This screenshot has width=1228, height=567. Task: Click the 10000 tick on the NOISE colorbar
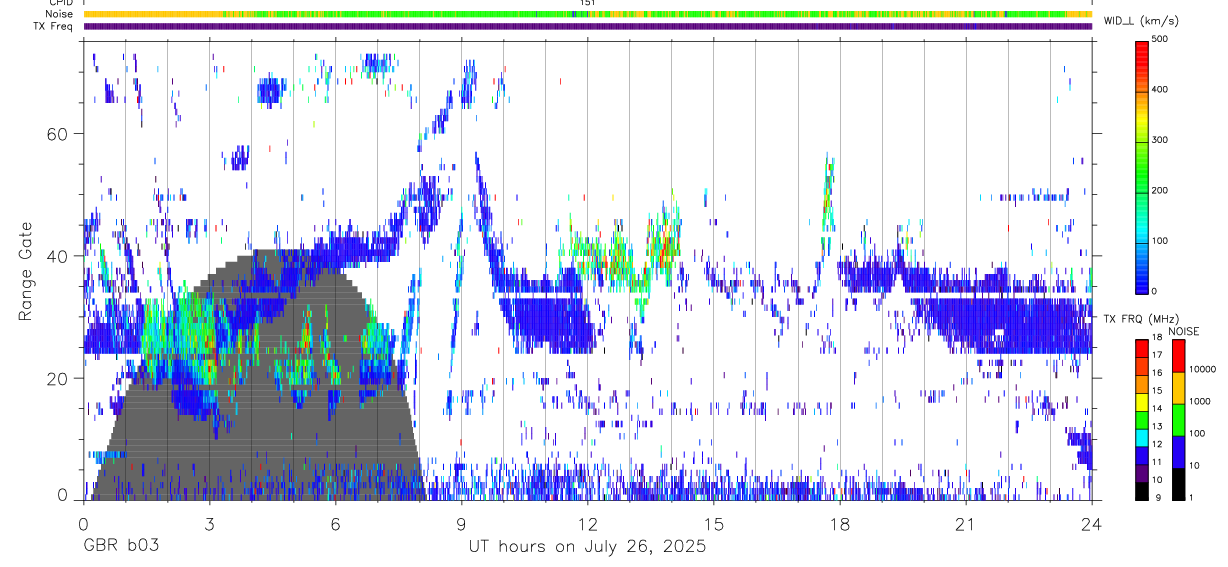pos(1204,370)
